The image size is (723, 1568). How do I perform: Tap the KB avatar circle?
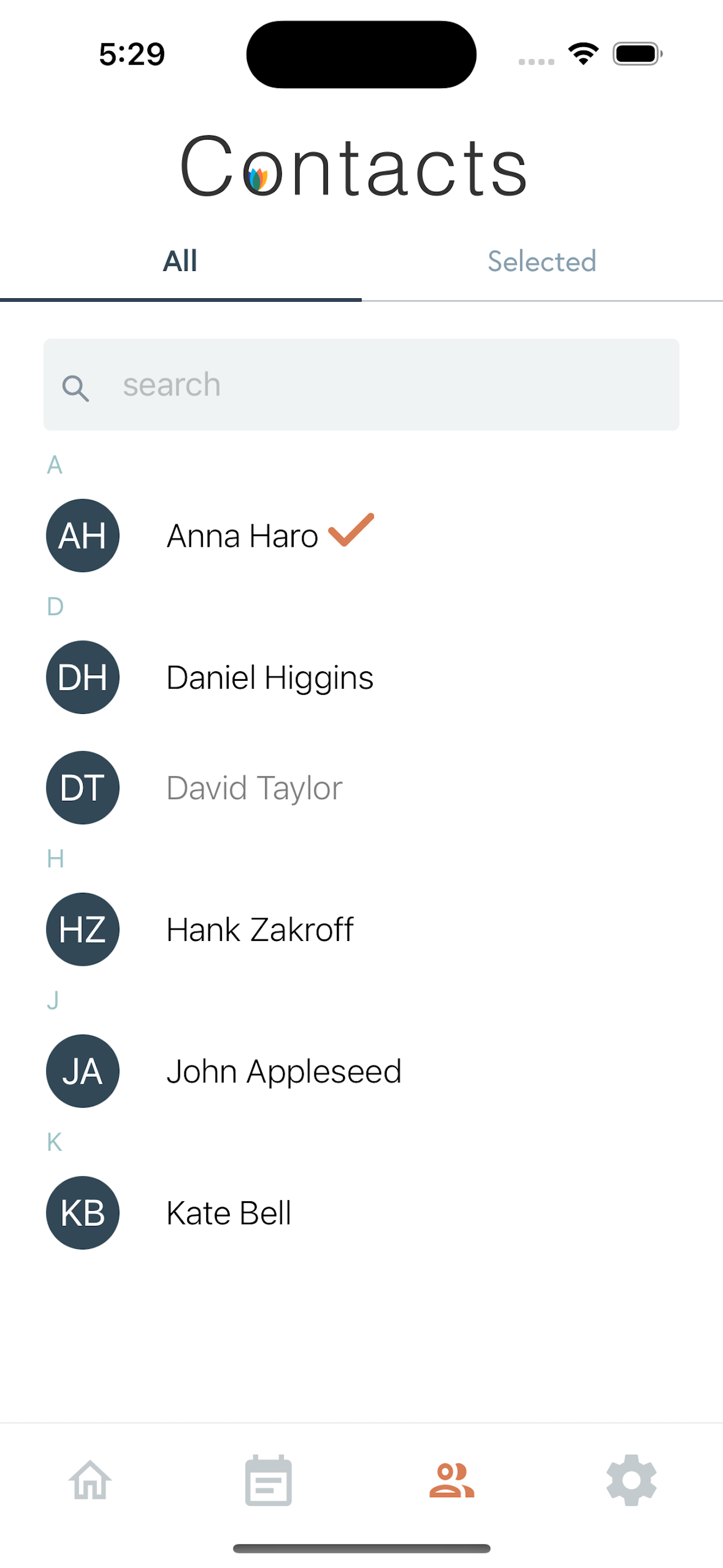coord(83,1212)
